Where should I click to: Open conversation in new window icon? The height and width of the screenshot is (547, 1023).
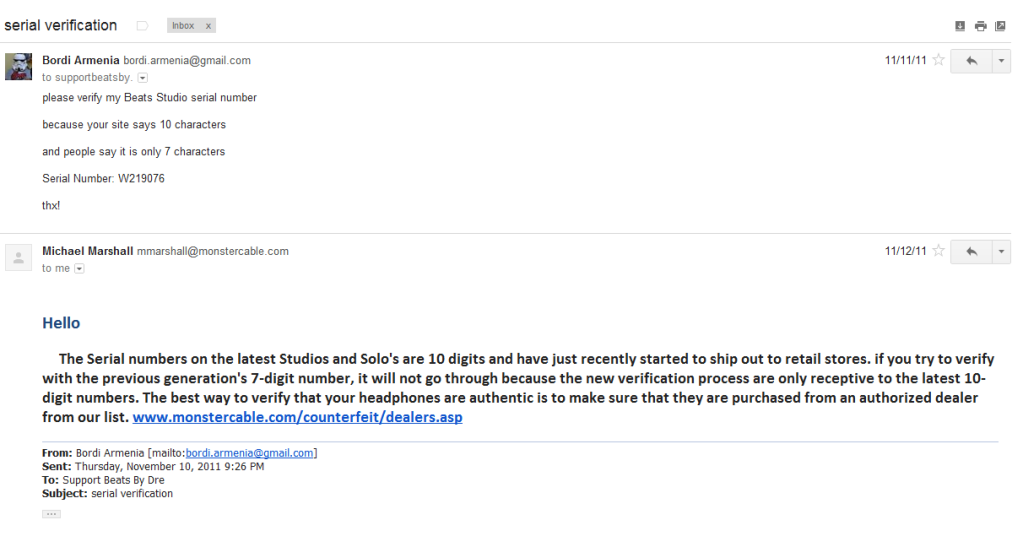click(x=1000, y=26)
